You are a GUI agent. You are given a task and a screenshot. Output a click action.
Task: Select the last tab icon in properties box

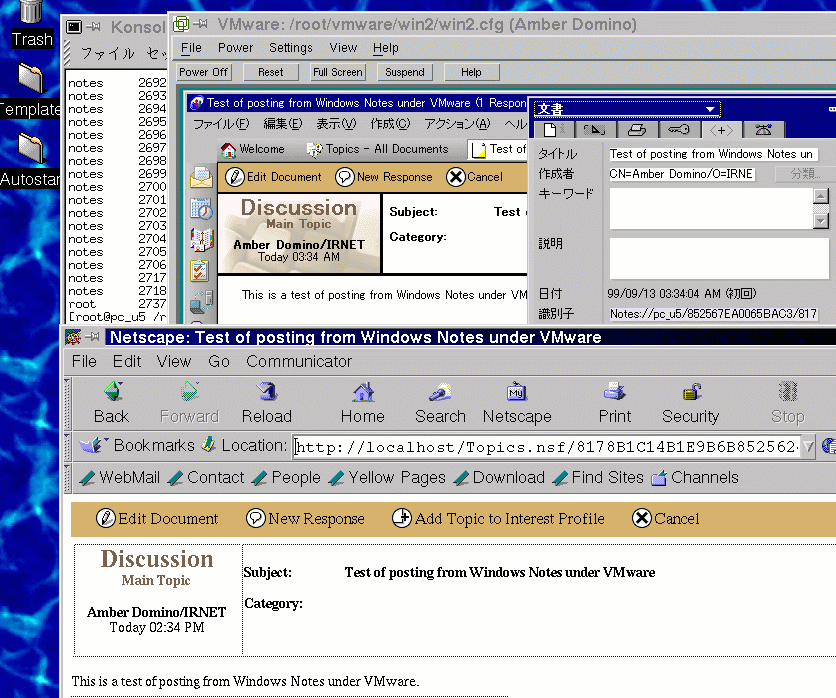pyautogui.click(x=764, y=130)
